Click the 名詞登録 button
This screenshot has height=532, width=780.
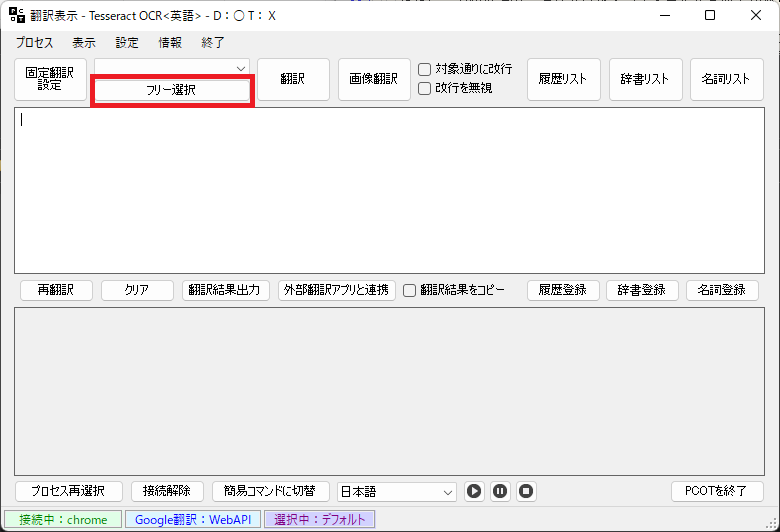pyautogui.click(x=722, y=290)
